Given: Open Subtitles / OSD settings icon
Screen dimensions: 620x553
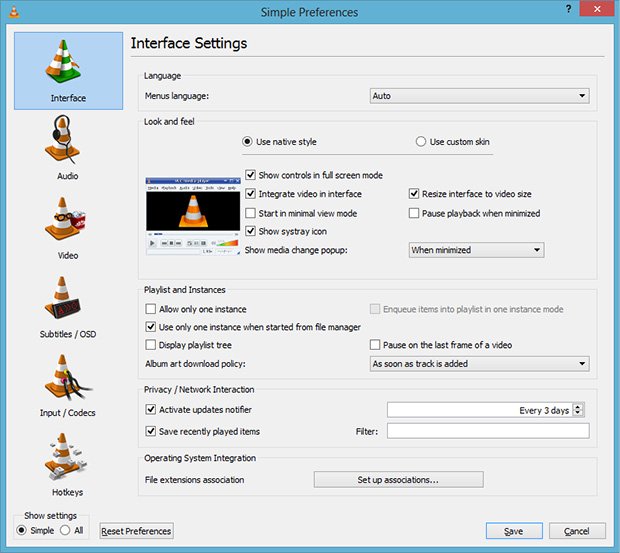Looking at the screenshot, I should click(x=63, y=298).
